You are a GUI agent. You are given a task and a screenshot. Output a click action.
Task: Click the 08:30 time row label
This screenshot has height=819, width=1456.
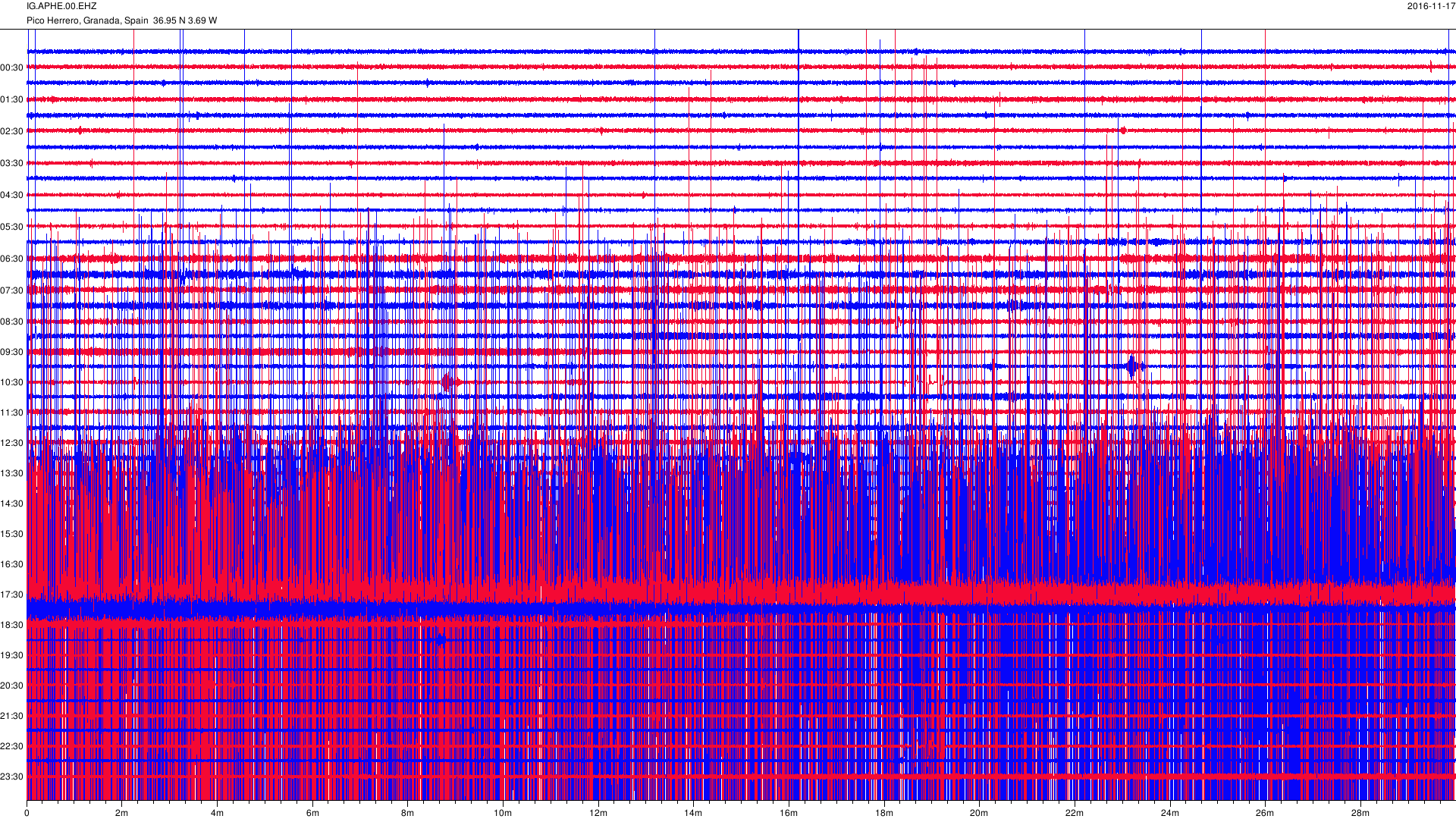tap(11, 322)
